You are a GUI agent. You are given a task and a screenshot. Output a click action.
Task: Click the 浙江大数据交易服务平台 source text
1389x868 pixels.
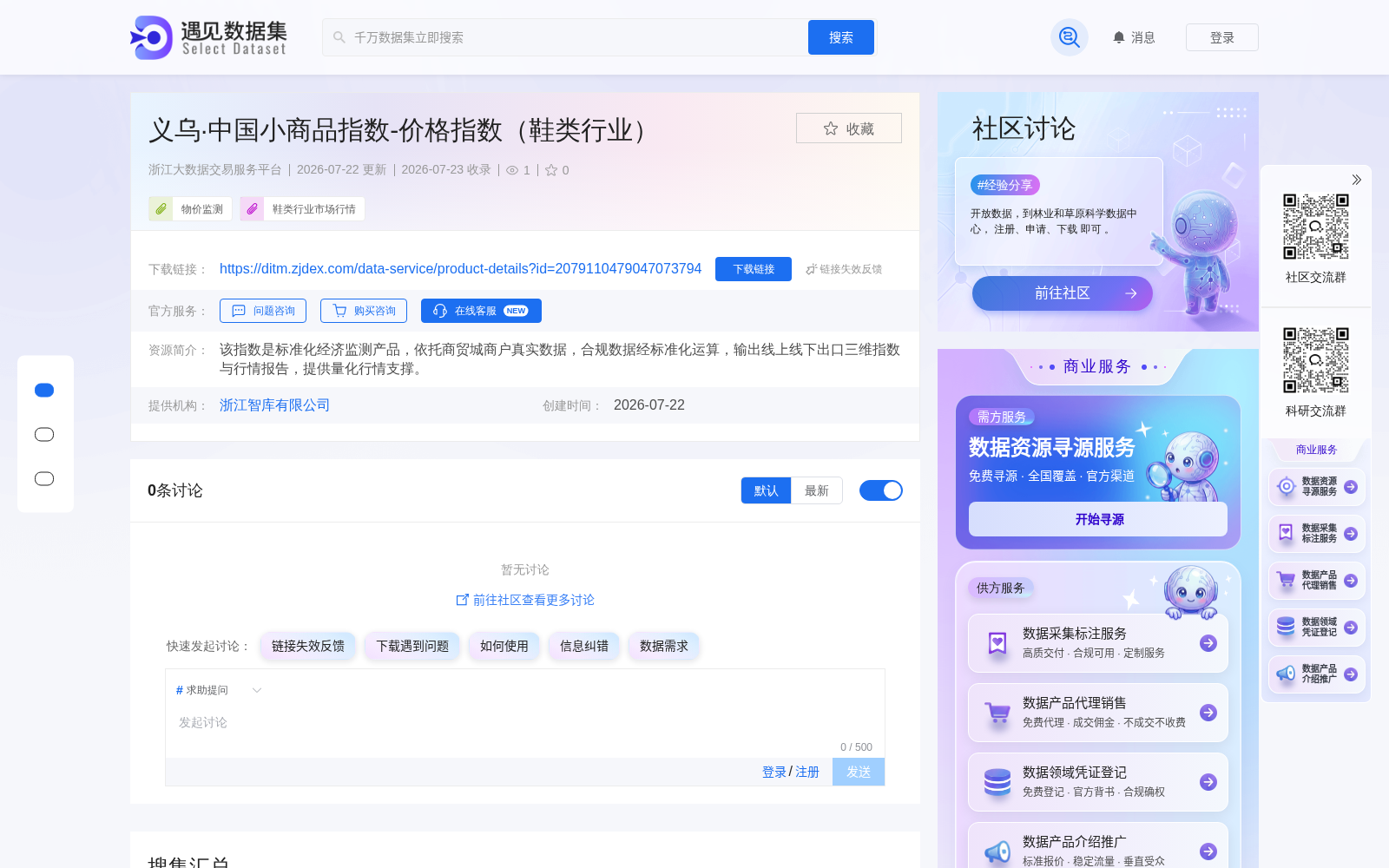click(x=215, y=170)
